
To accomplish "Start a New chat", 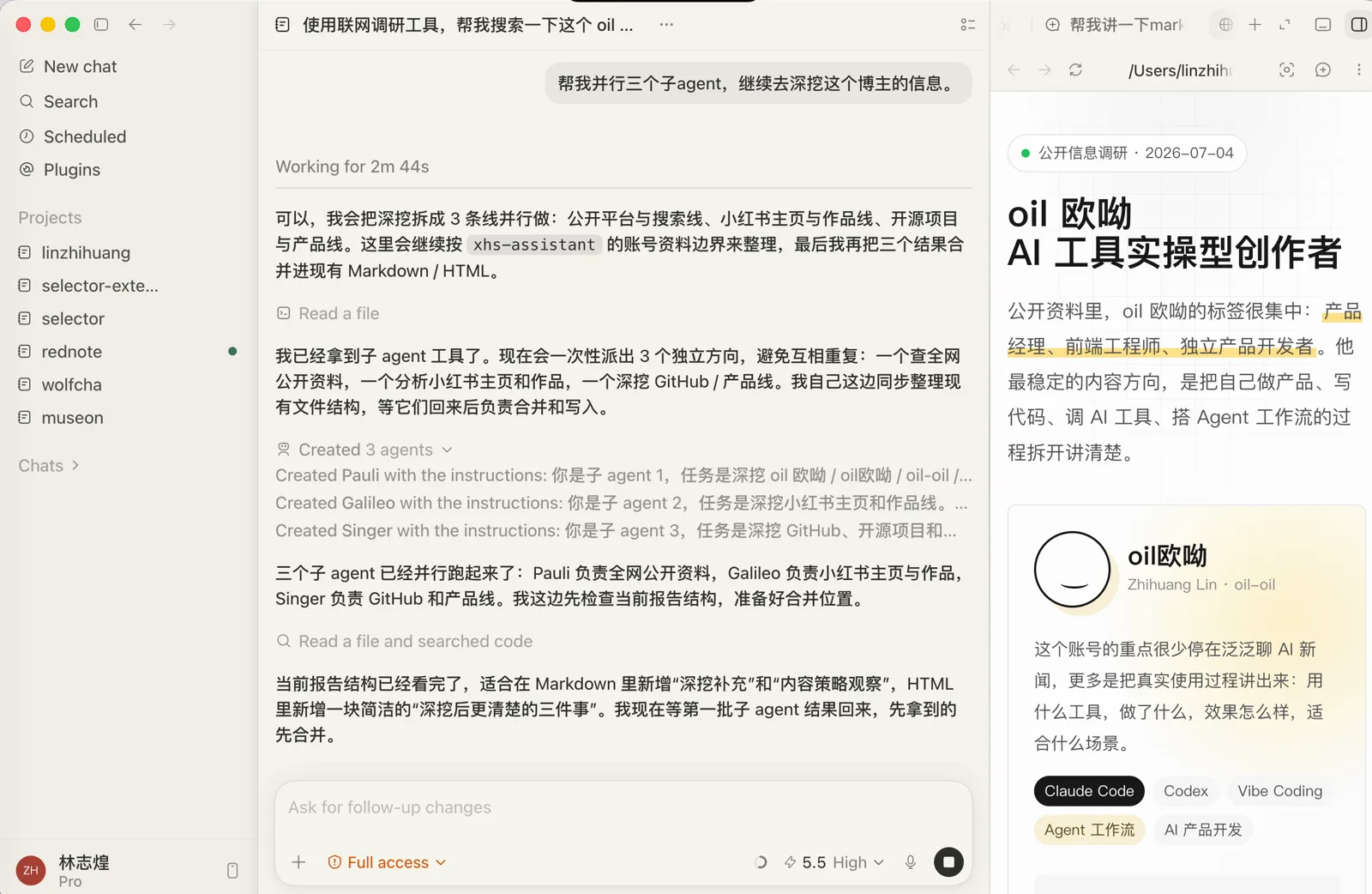I will coord(69,66).
